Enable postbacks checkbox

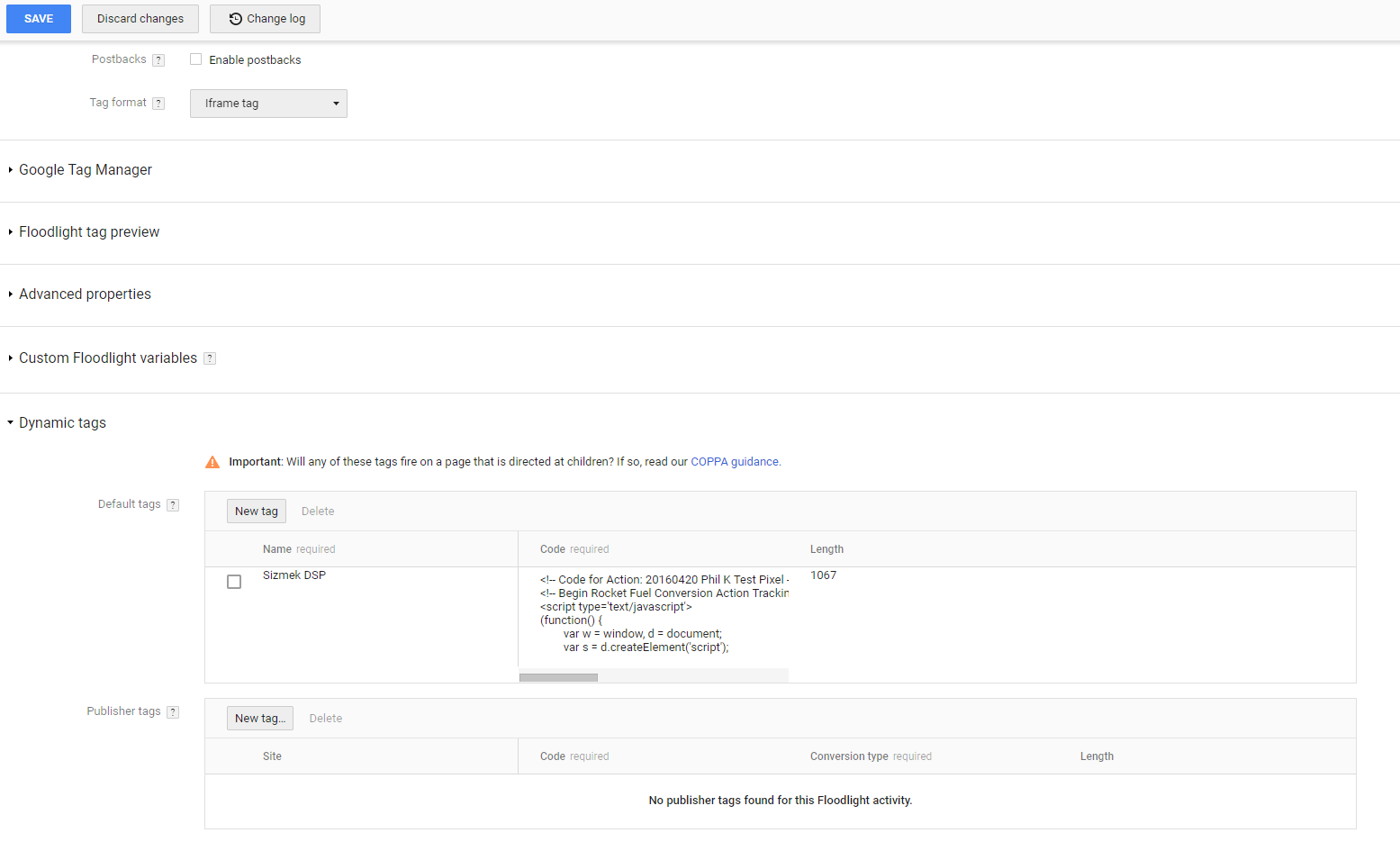click(195, 59)
